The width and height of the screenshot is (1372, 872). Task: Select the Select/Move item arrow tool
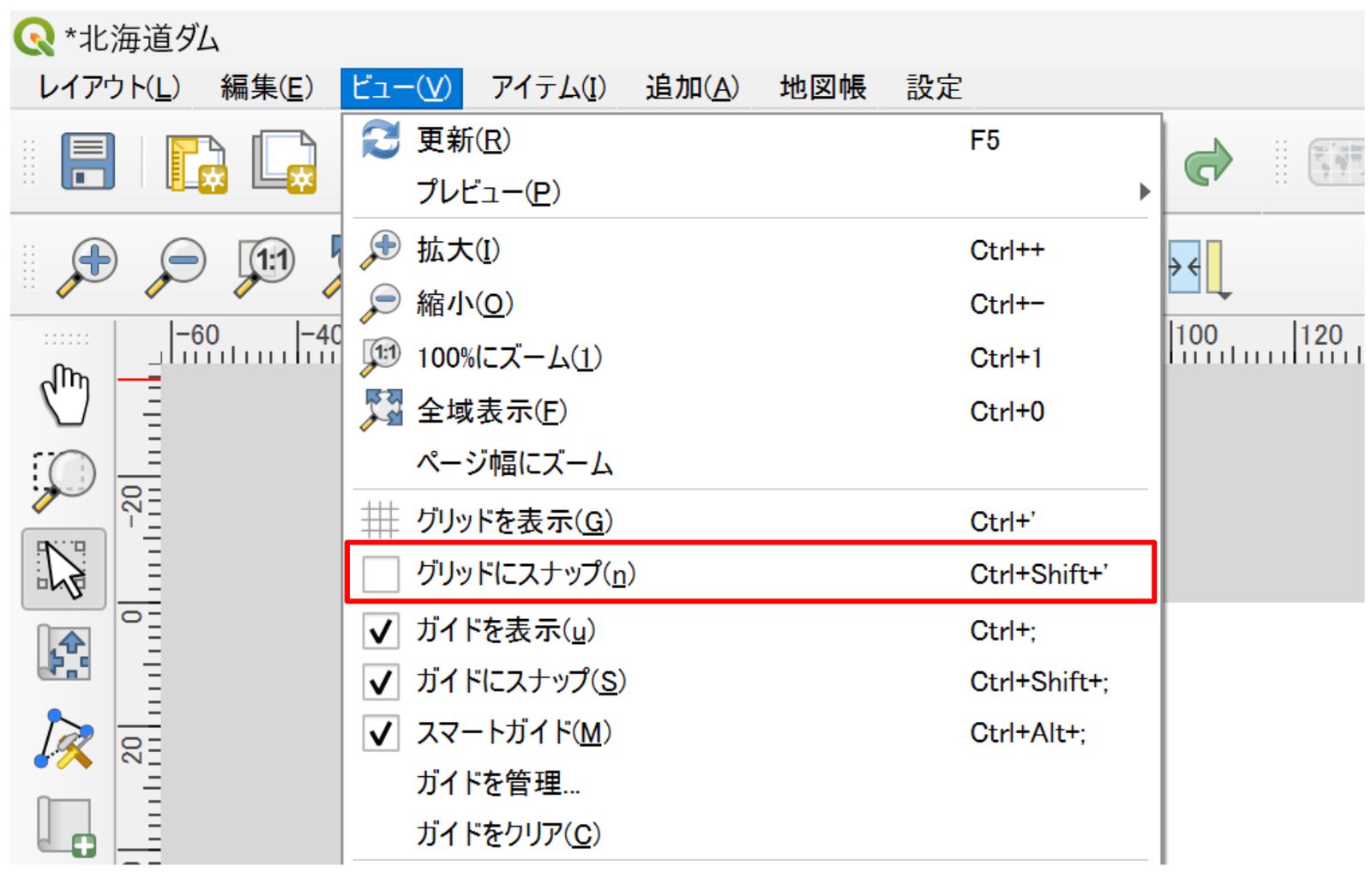[63, 568]
